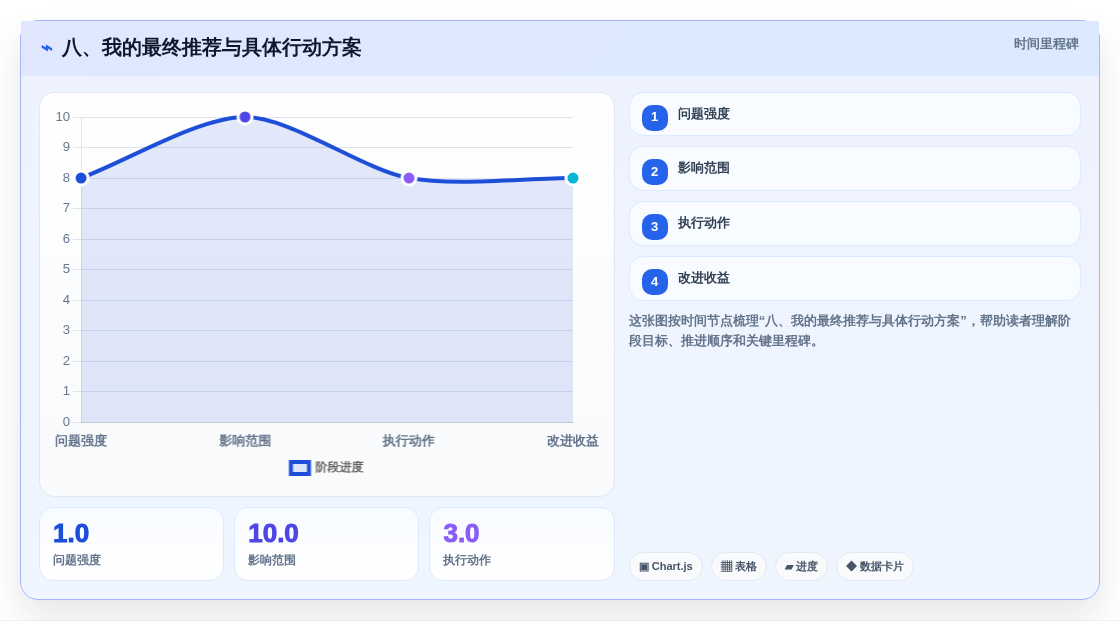Viewport: 1120px width, 621px height.
Task: Select the 问题强度 data point on the chart
Action: click(81, 178)
